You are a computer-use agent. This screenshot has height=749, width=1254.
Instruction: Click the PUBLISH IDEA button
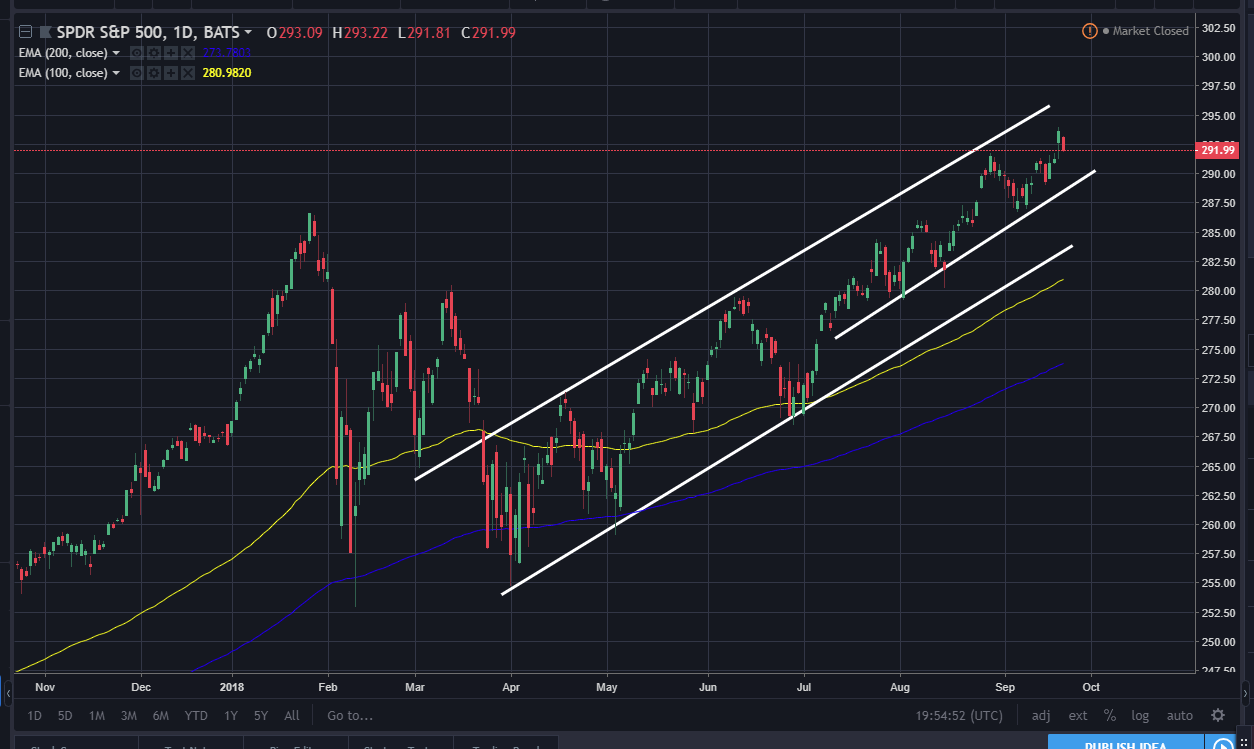click(1124, 744)
